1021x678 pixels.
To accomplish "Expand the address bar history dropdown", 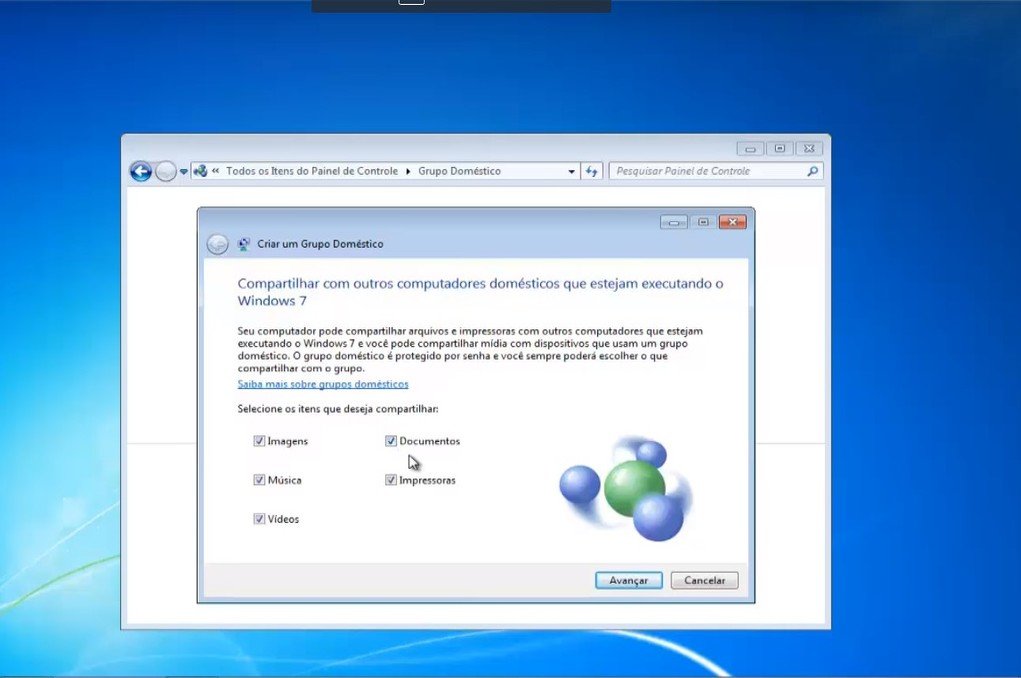I will pyautogui.click(x=571, y=171).
